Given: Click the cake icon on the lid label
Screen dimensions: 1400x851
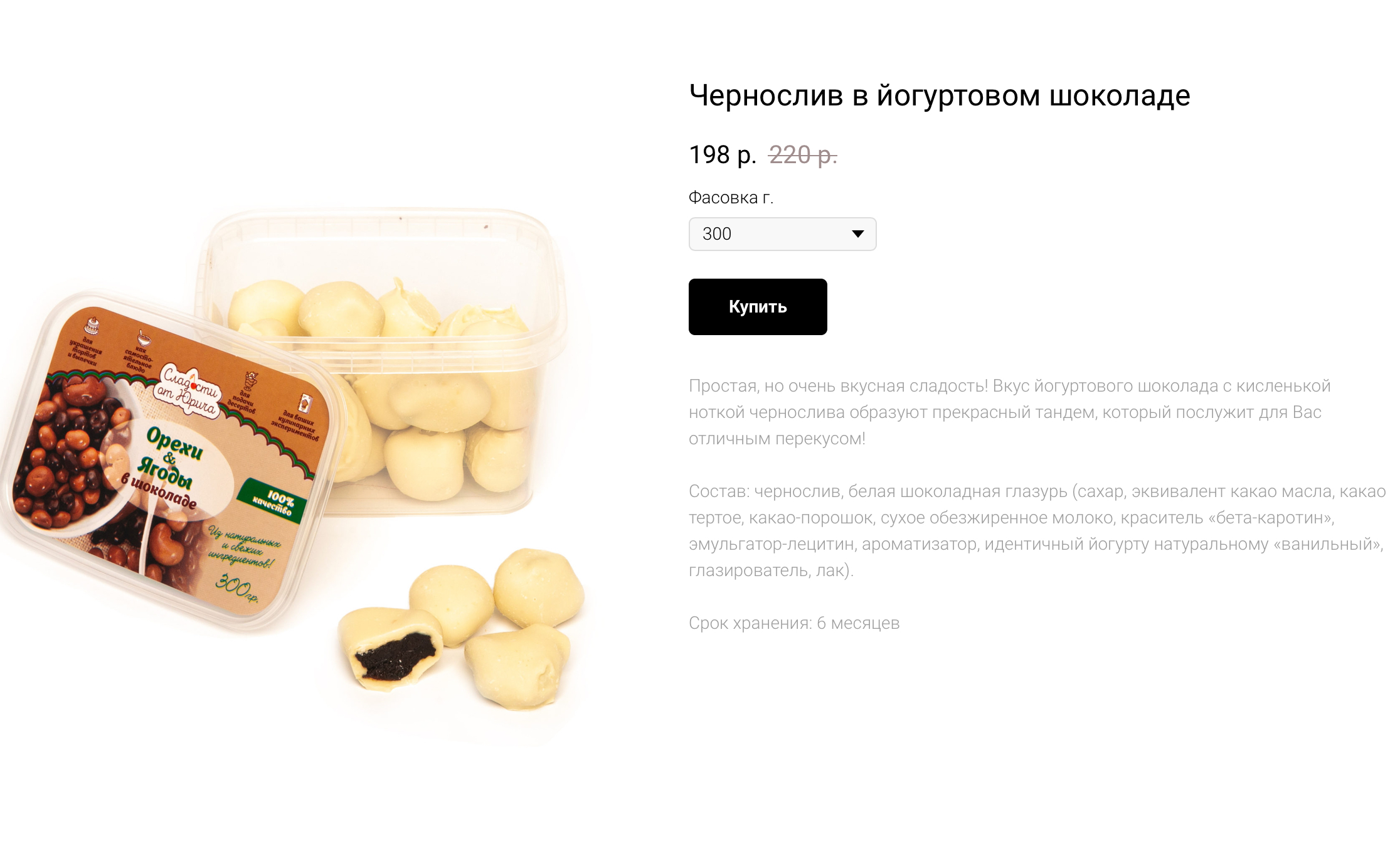Looking at the screenshot, I should (x=92, y=326).
